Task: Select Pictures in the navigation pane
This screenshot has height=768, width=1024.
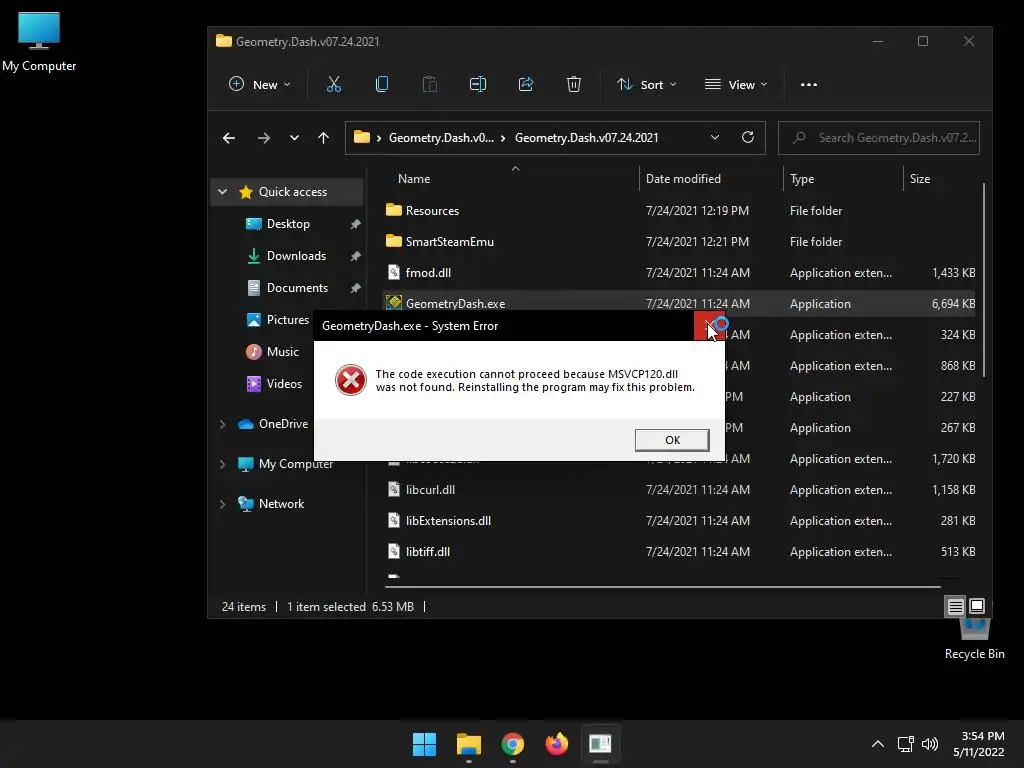Action: [x=287, y=320]
